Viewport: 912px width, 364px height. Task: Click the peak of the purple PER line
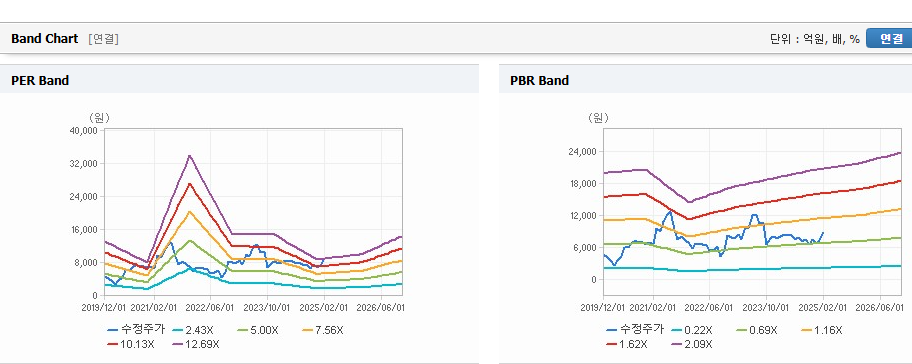point(190,155)
